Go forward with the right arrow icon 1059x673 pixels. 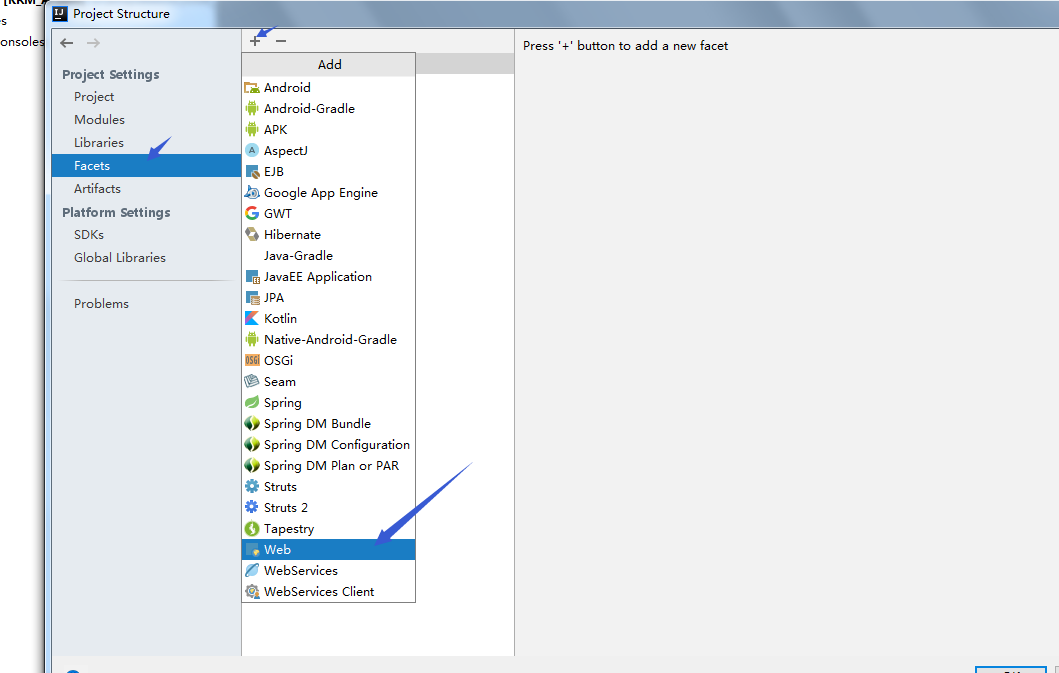[93, 43]
